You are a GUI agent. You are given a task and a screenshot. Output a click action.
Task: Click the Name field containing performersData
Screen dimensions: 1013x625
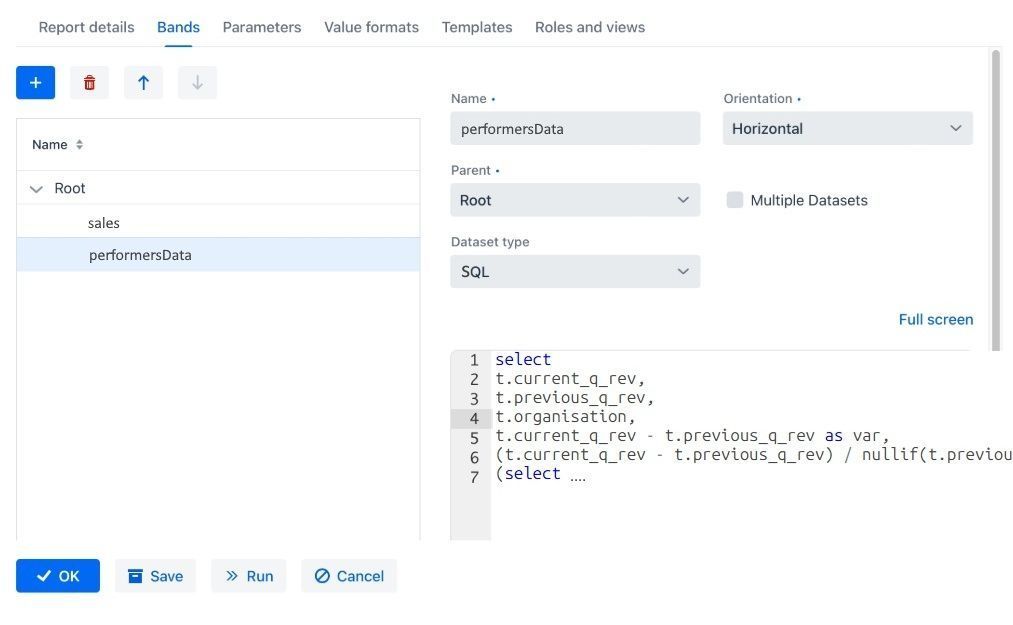click(574, 128)
